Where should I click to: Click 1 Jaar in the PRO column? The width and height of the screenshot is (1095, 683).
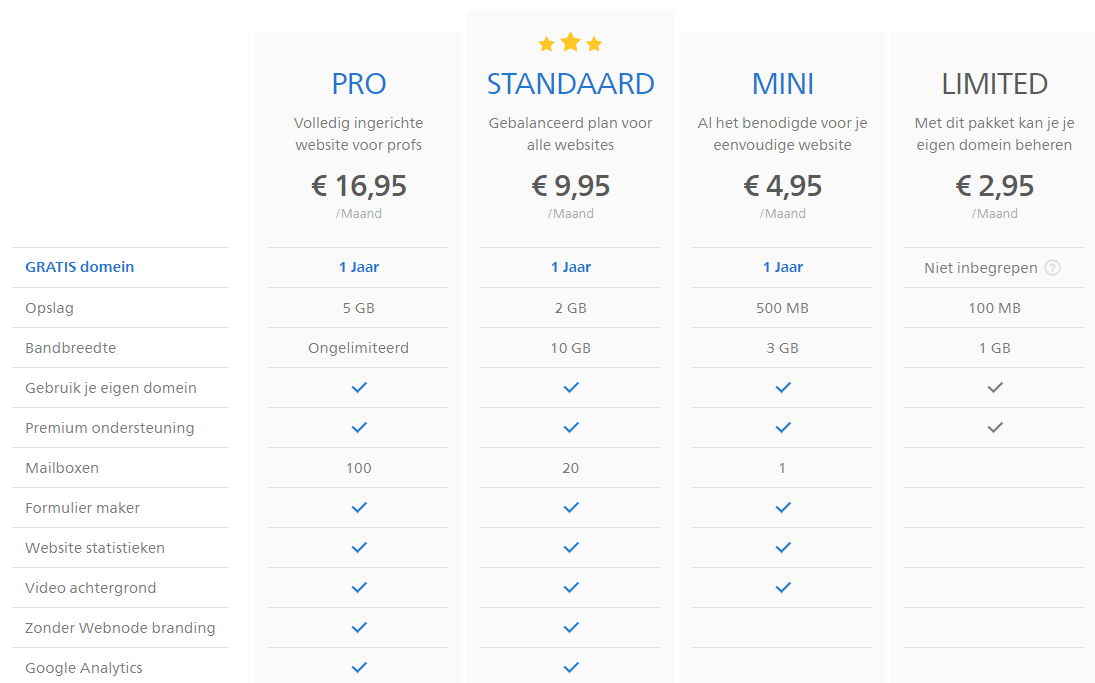click(359, 267)
